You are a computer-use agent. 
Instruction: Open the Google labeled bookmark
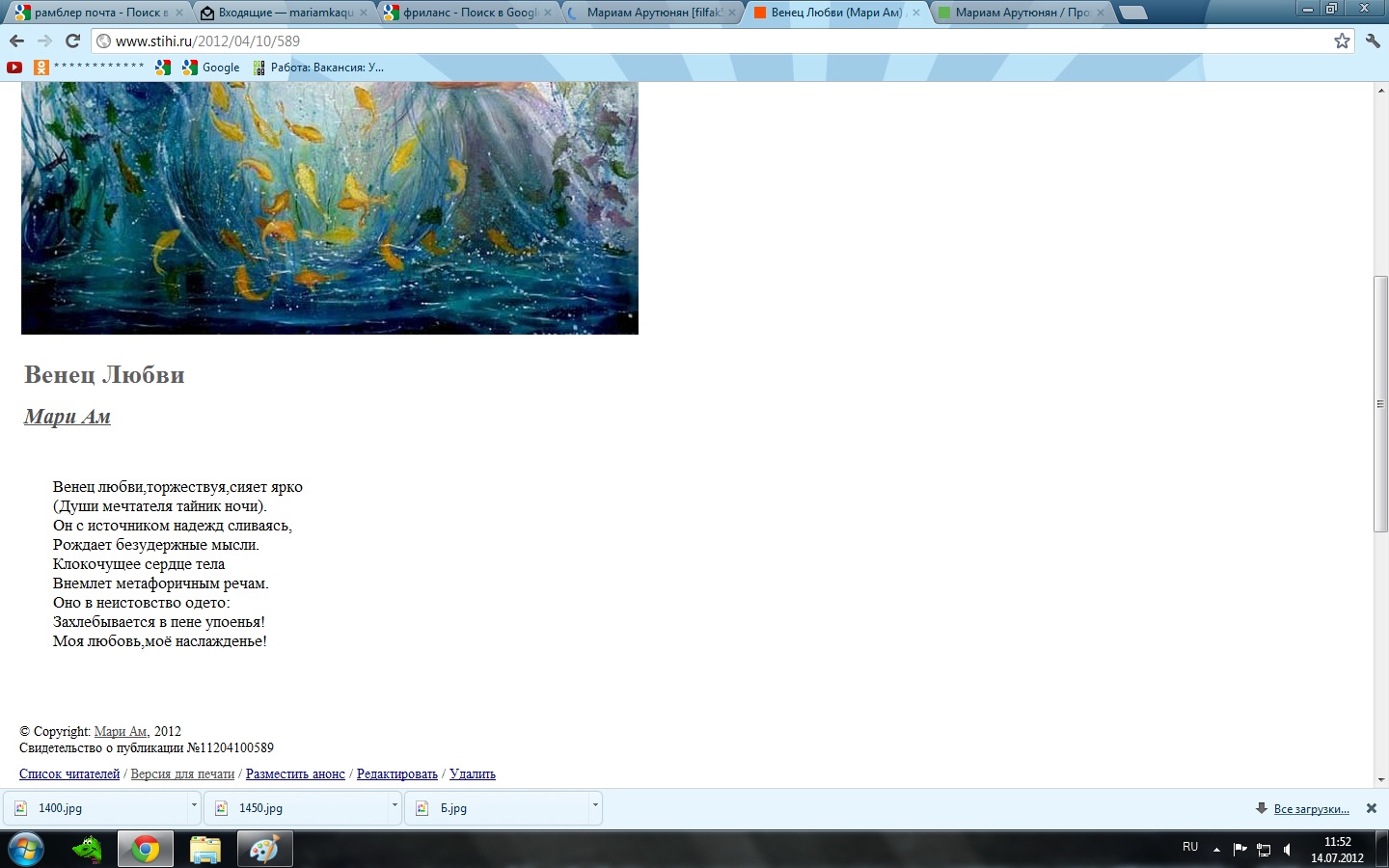click(211, 68)
